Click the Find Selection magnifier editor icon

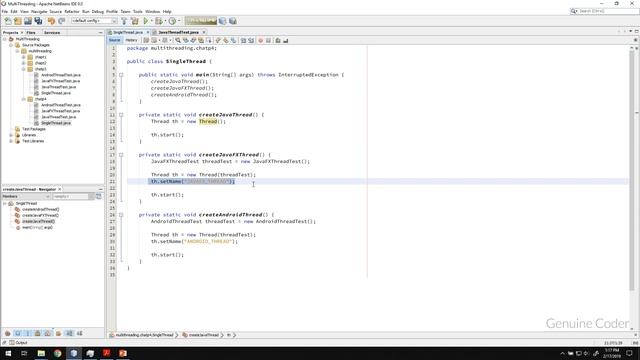coord(178,40)
